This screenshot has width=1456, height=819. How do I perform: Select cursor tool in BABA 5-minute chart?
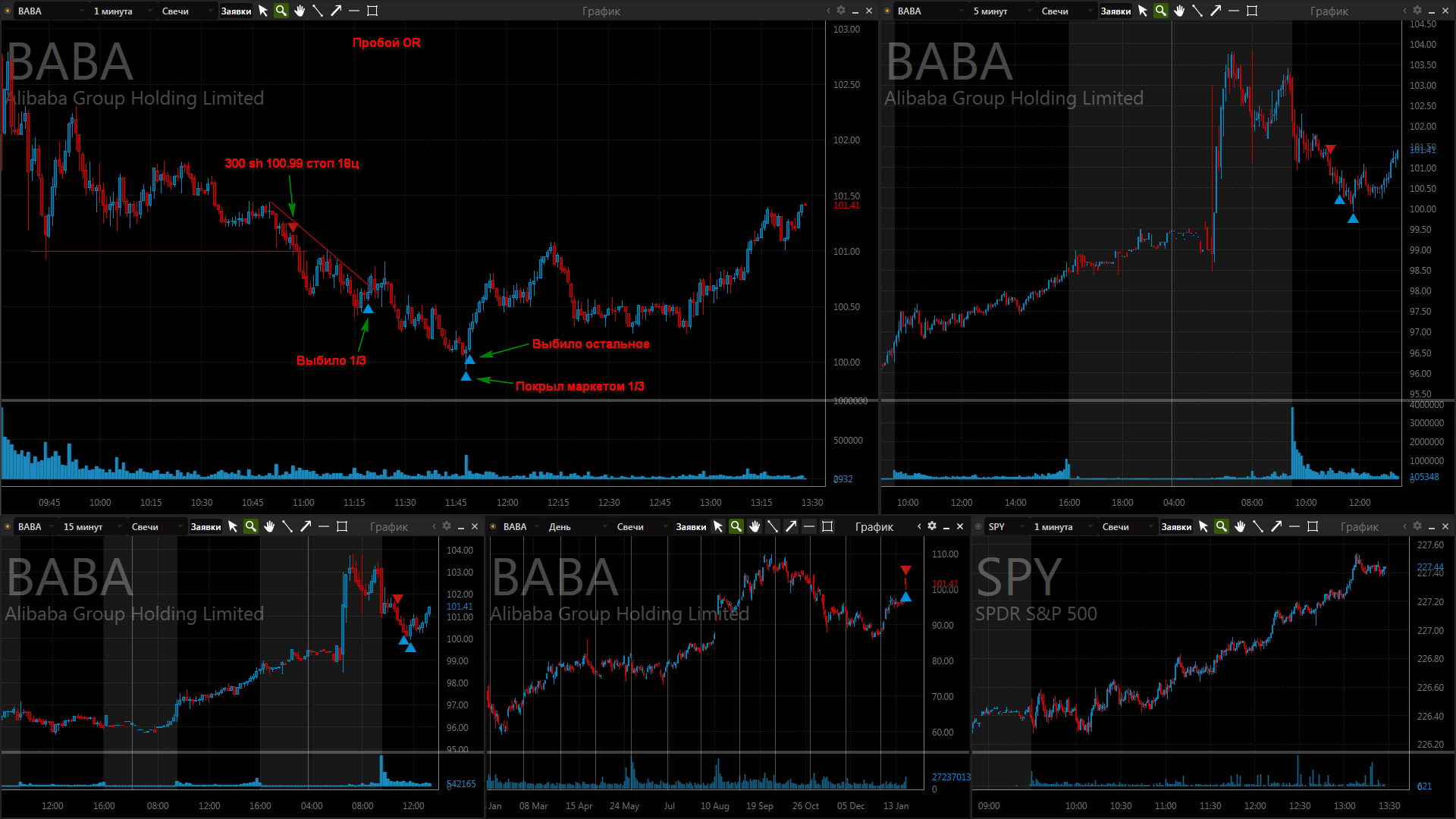(1143, 11)
